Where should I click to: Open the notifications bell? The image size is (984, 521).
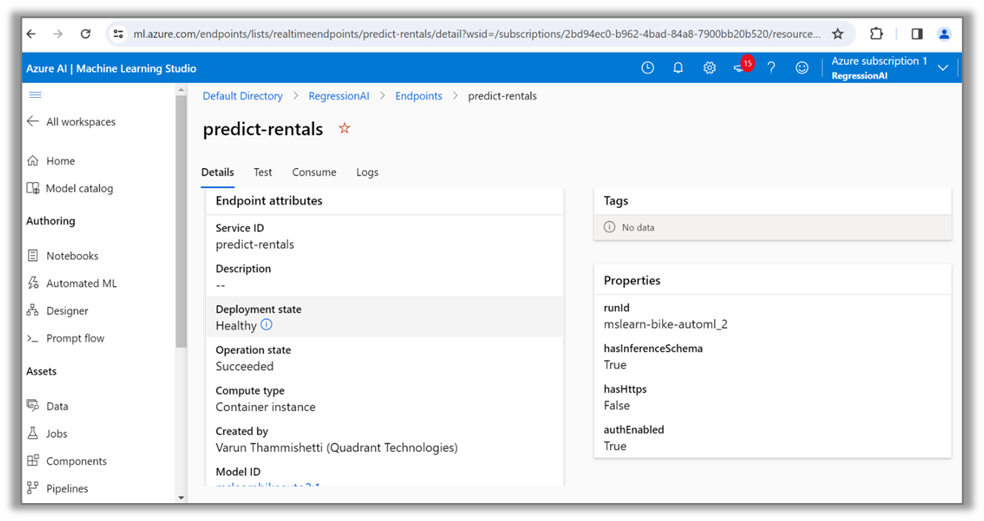click(x=678, y=68)
